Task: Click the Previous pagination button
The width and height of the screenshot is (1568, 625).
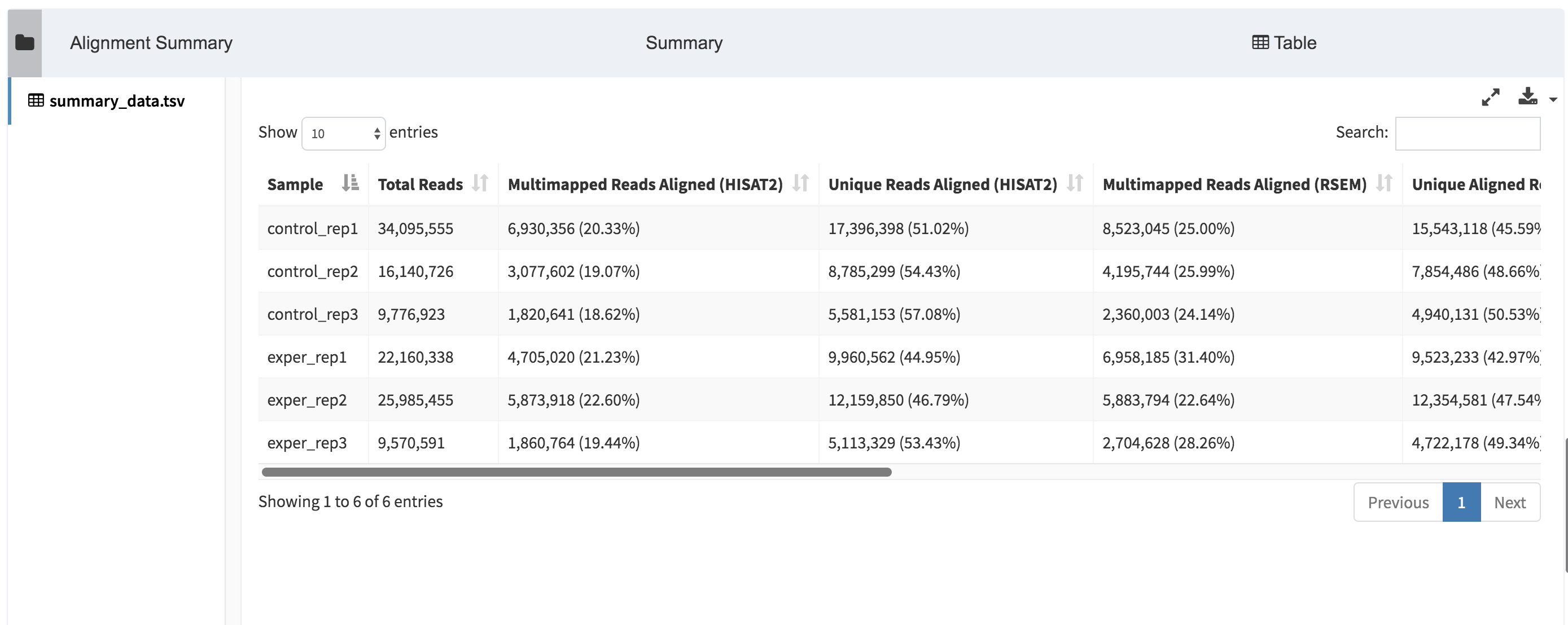Action: click(1398, 502)
